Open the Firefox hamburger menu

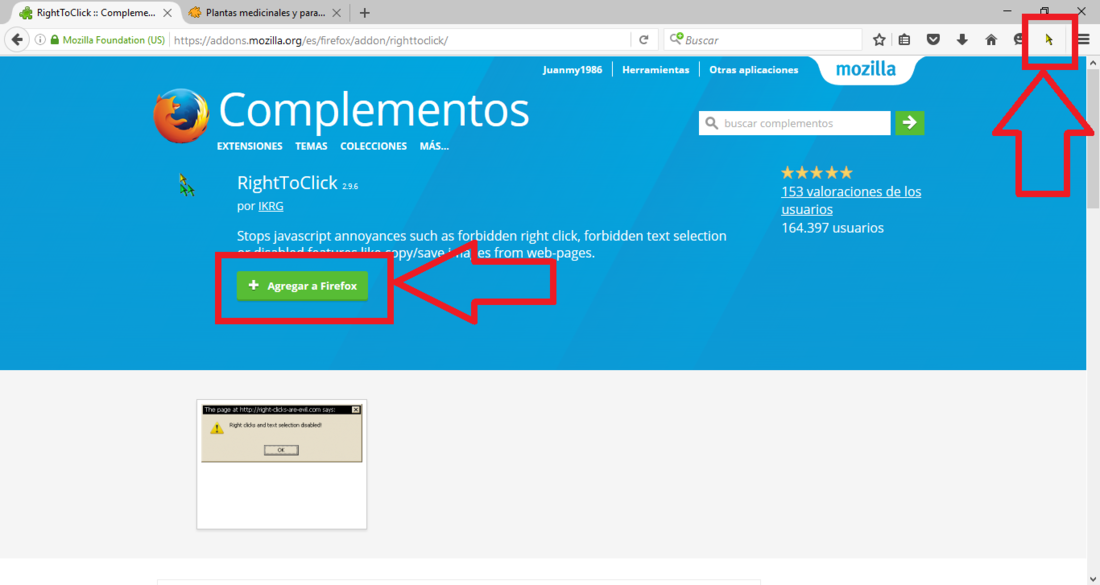(1084, 40)
